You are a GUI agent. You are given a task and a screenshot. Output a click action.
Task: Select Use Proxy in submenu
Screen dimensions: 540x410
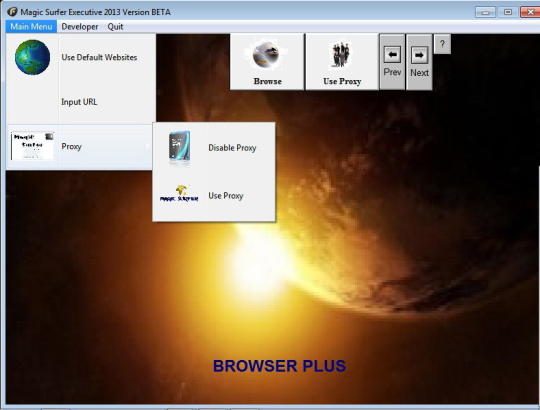pos(214,196)
